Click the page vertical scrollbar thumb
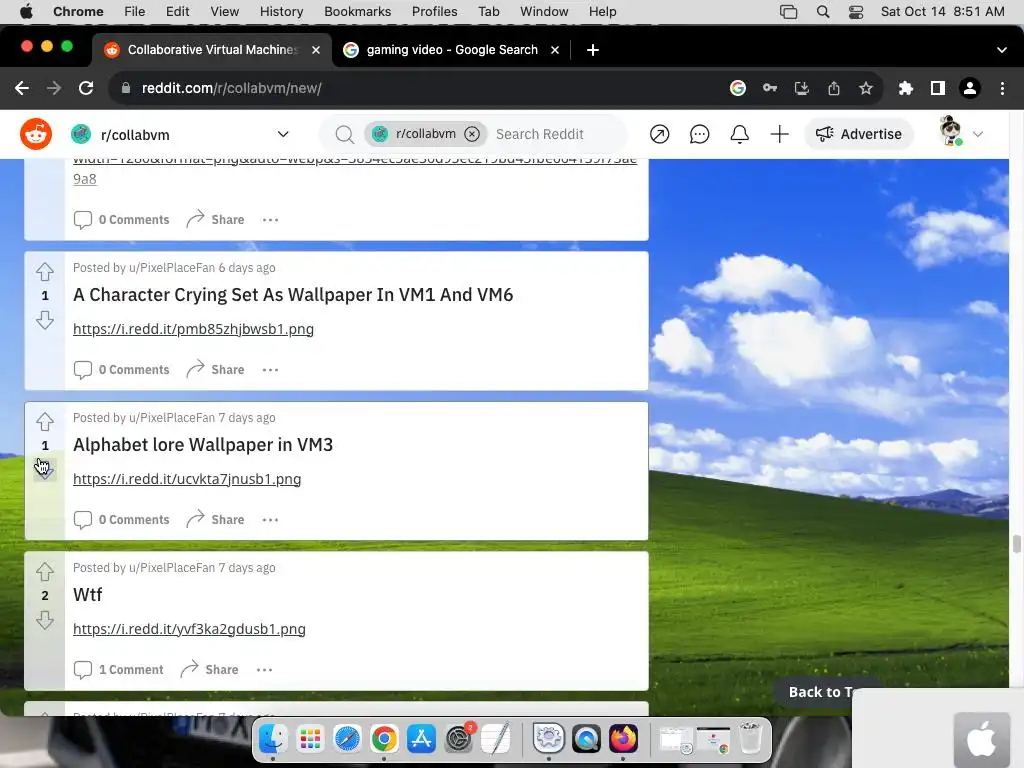The height and width of the screenshot is (768, 1024). pyautogui.click(x=1017, y=544)
